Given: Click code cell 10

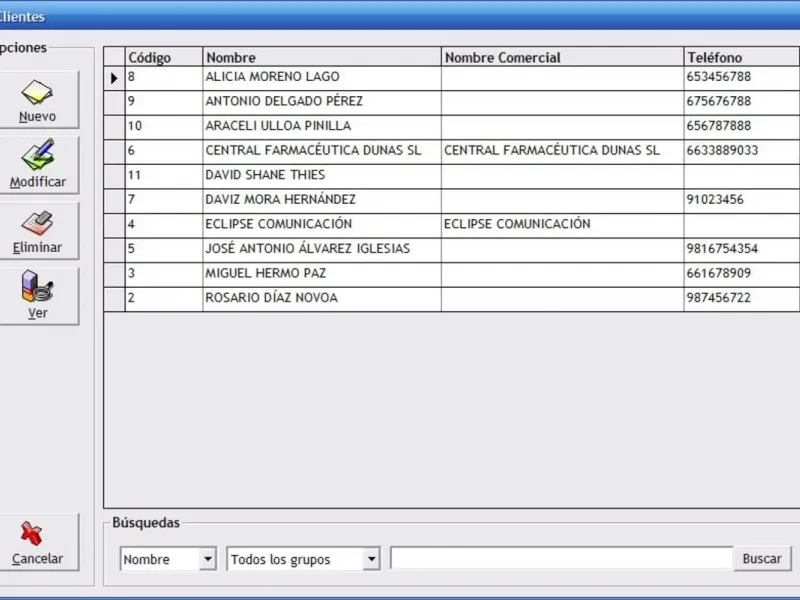Looking at the screenshot, I should pyautogui.click(x=164, y=127).
